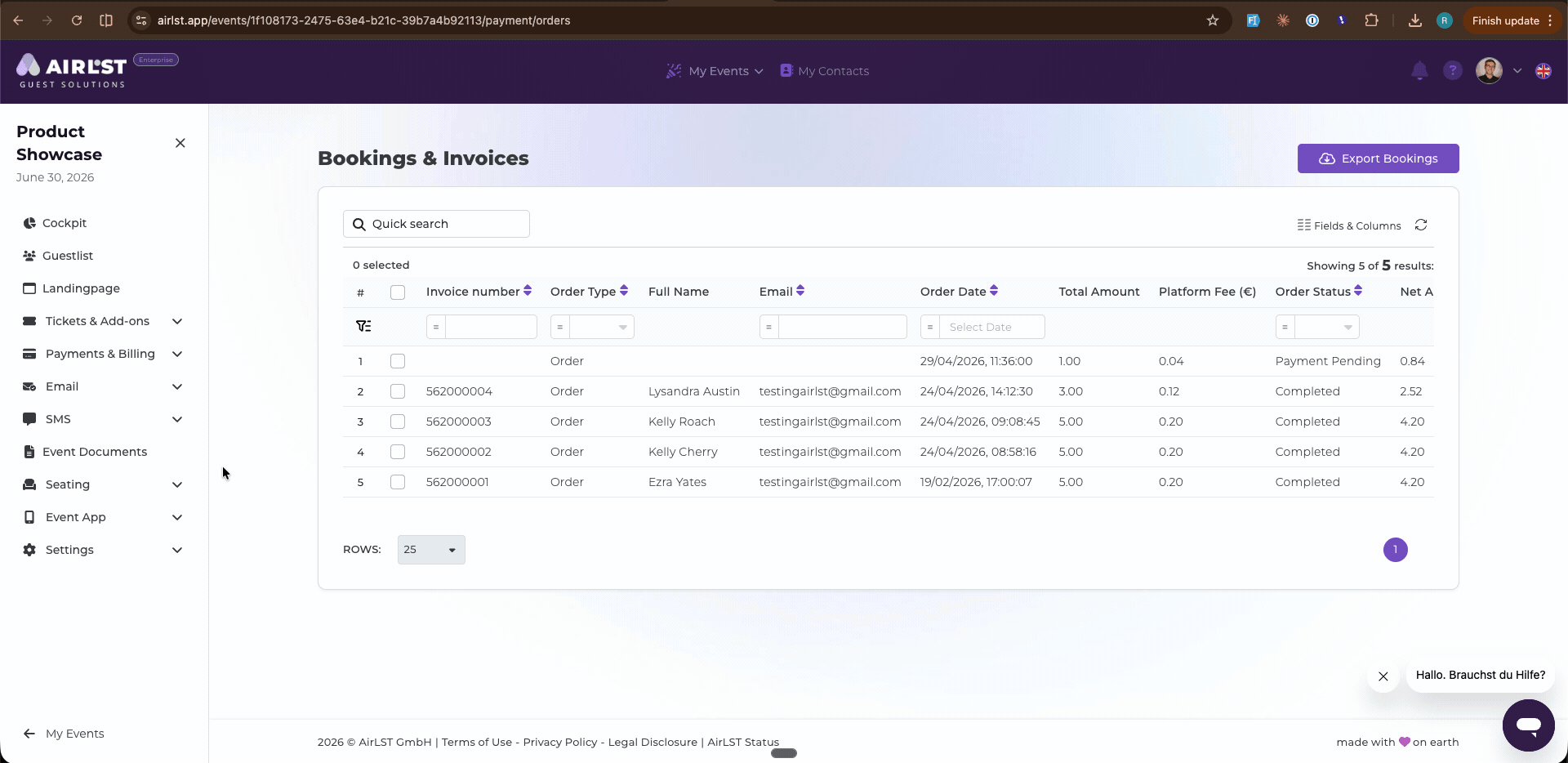Viewport: 1568px width, 763px height.
Task: Click the Quick search field
Action: click(436, 224)
